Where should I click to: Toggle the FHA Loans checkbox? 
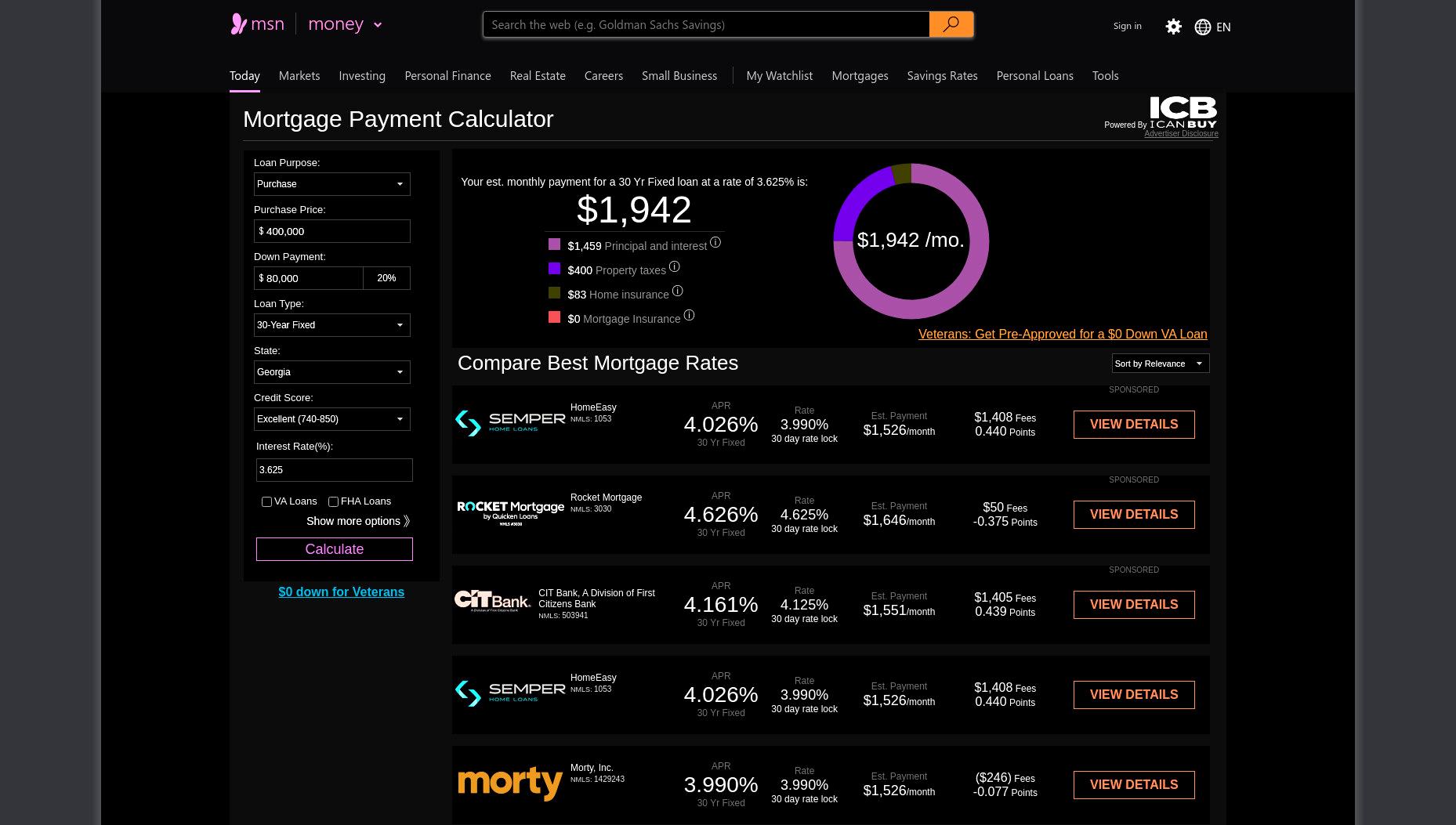tap(333, 501)
